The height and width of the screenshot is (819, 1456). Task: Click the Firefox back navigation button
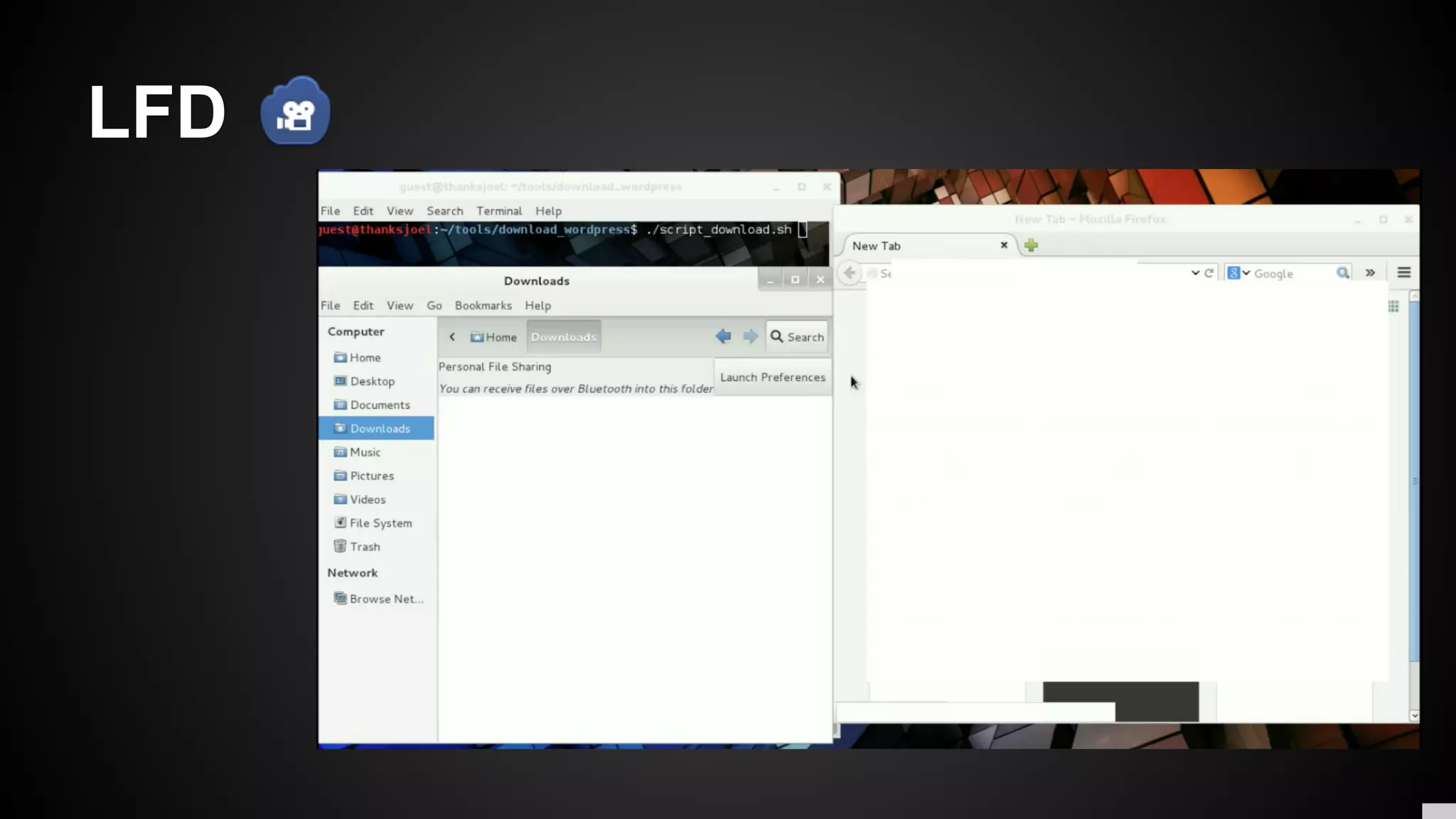(x=849, y=273)
